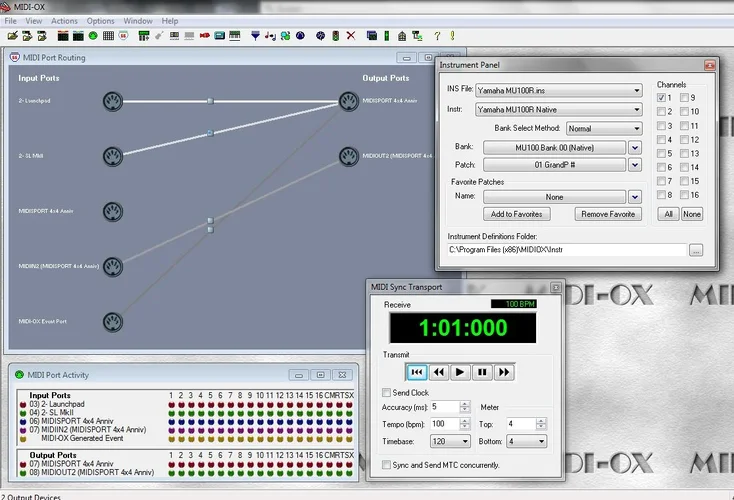Click Remove Favorite button
This screenshot has height=500, width=734.
point(608,214)
